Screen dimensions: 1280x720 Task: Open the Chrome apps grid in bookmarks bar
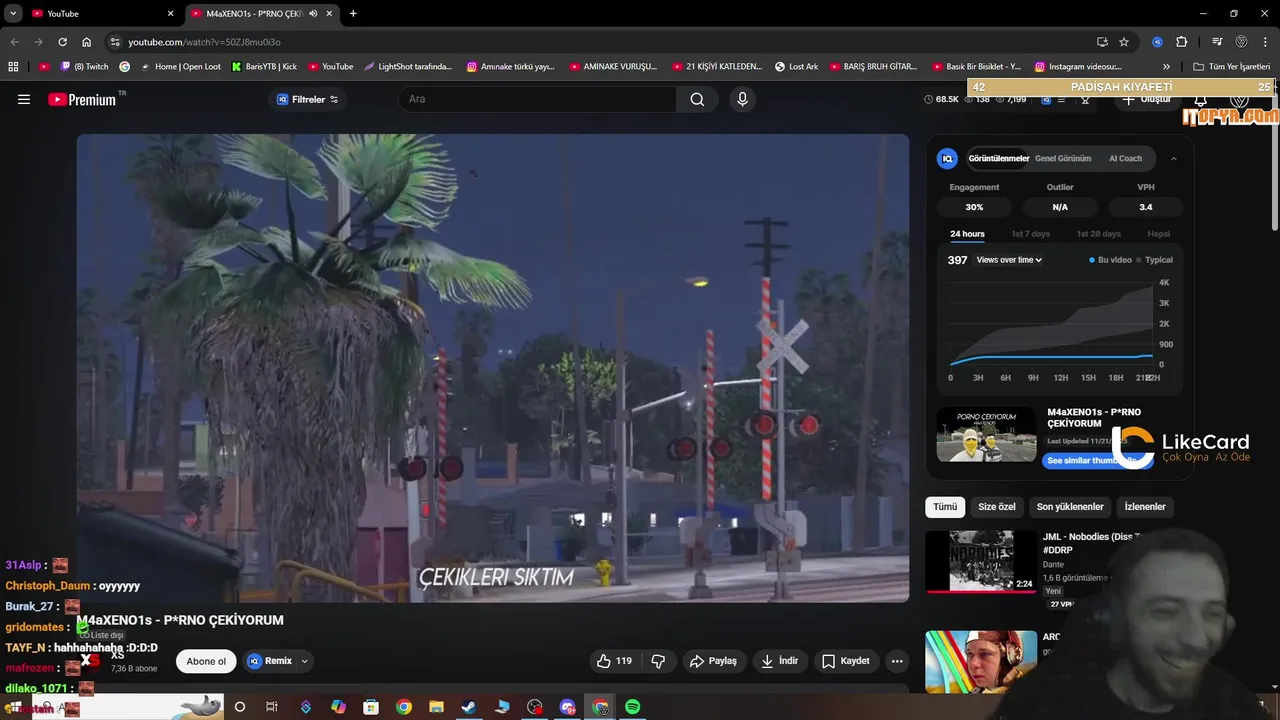point(13,67)
